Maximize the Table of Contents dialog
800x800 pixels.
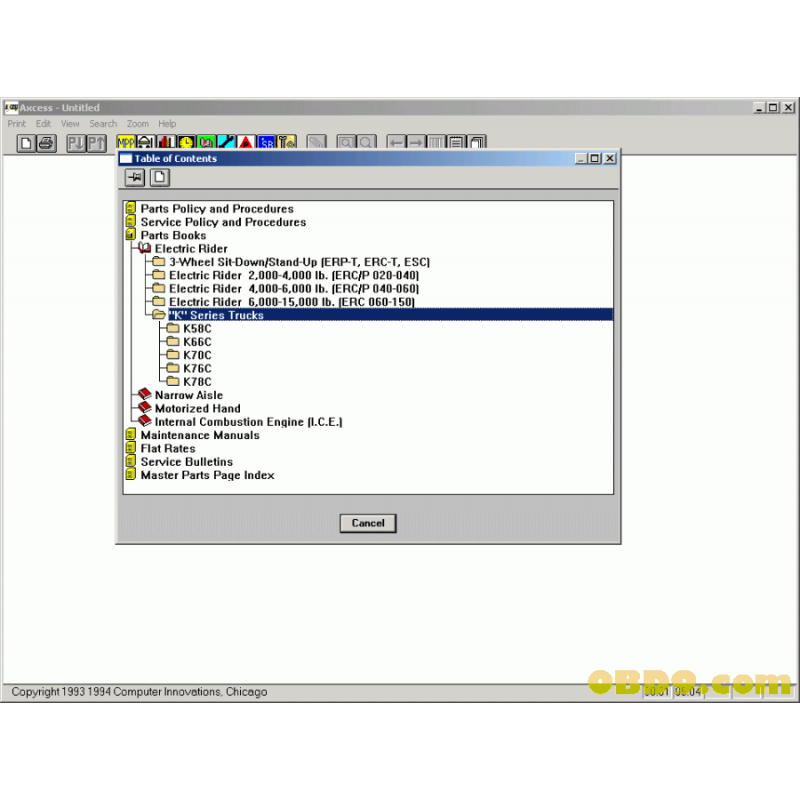point(595,158)
